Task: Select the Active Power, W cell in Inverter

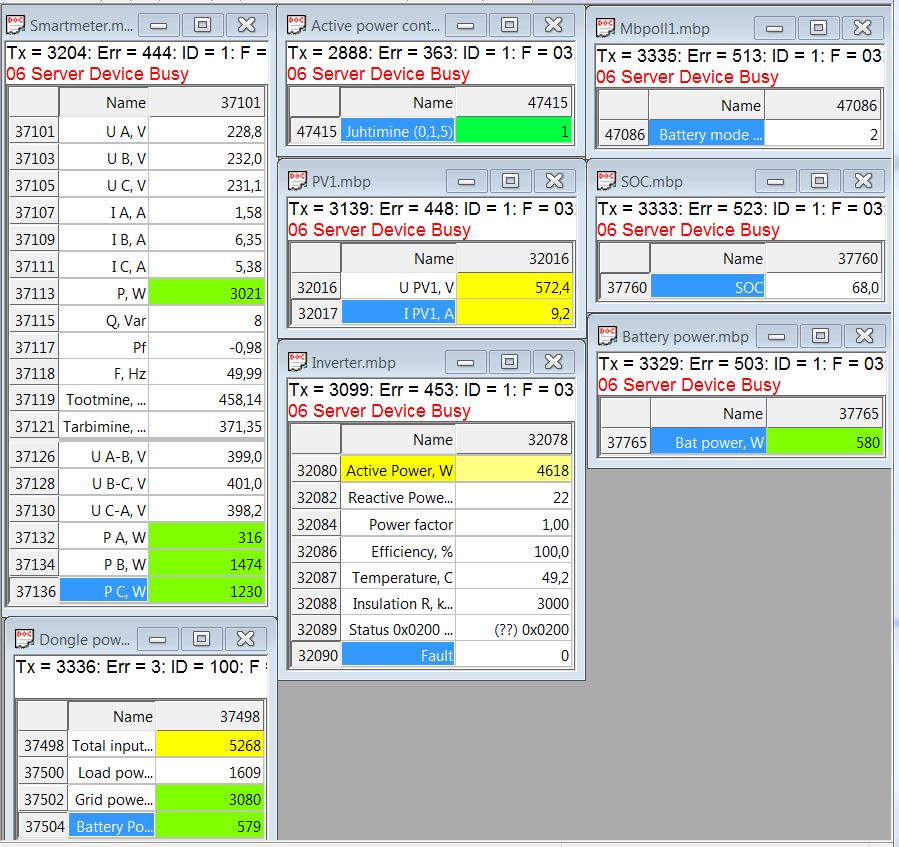Action: tap(398, 470)
